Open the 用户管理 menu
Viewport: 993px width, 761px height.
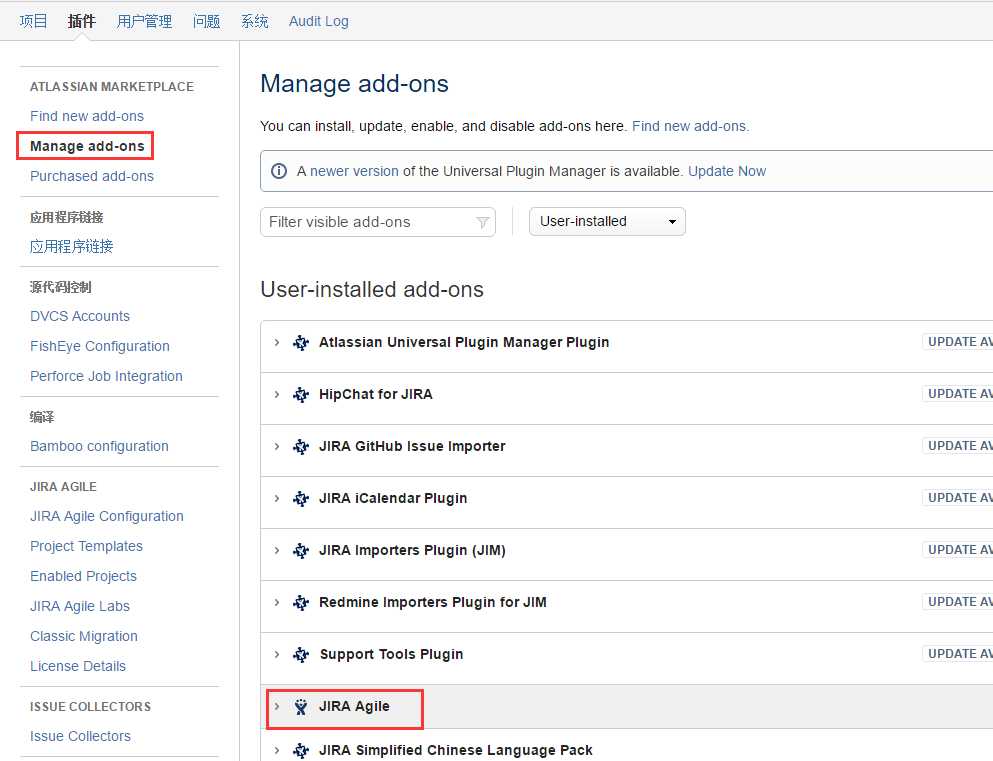pyautogui.click(x=144, y=21)
